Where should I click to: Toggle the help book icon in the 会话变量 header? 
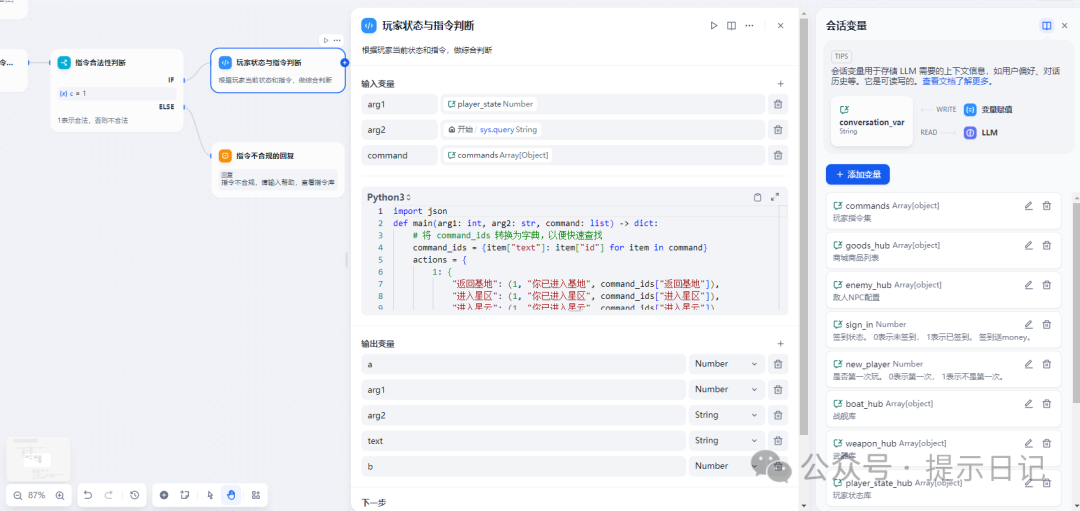click(1046, 25)
